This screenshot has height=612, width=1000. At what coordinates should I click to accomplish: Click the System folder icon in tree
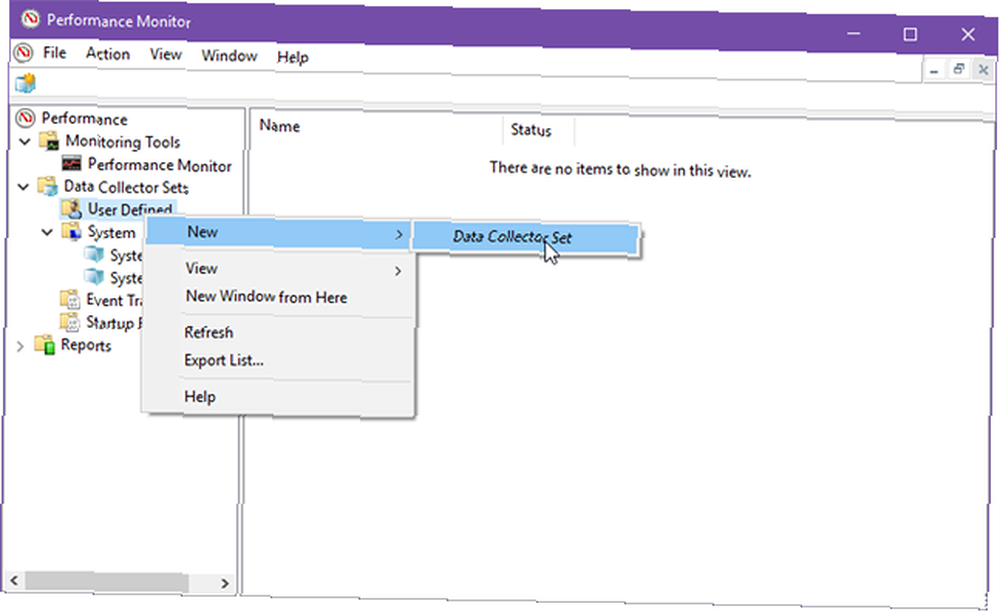click(x=71, y=231)
